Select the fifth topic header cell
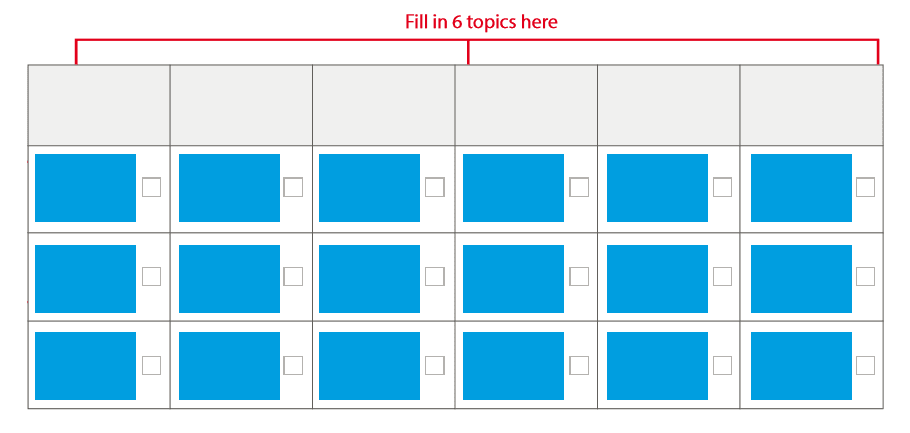 pos(669,105)
